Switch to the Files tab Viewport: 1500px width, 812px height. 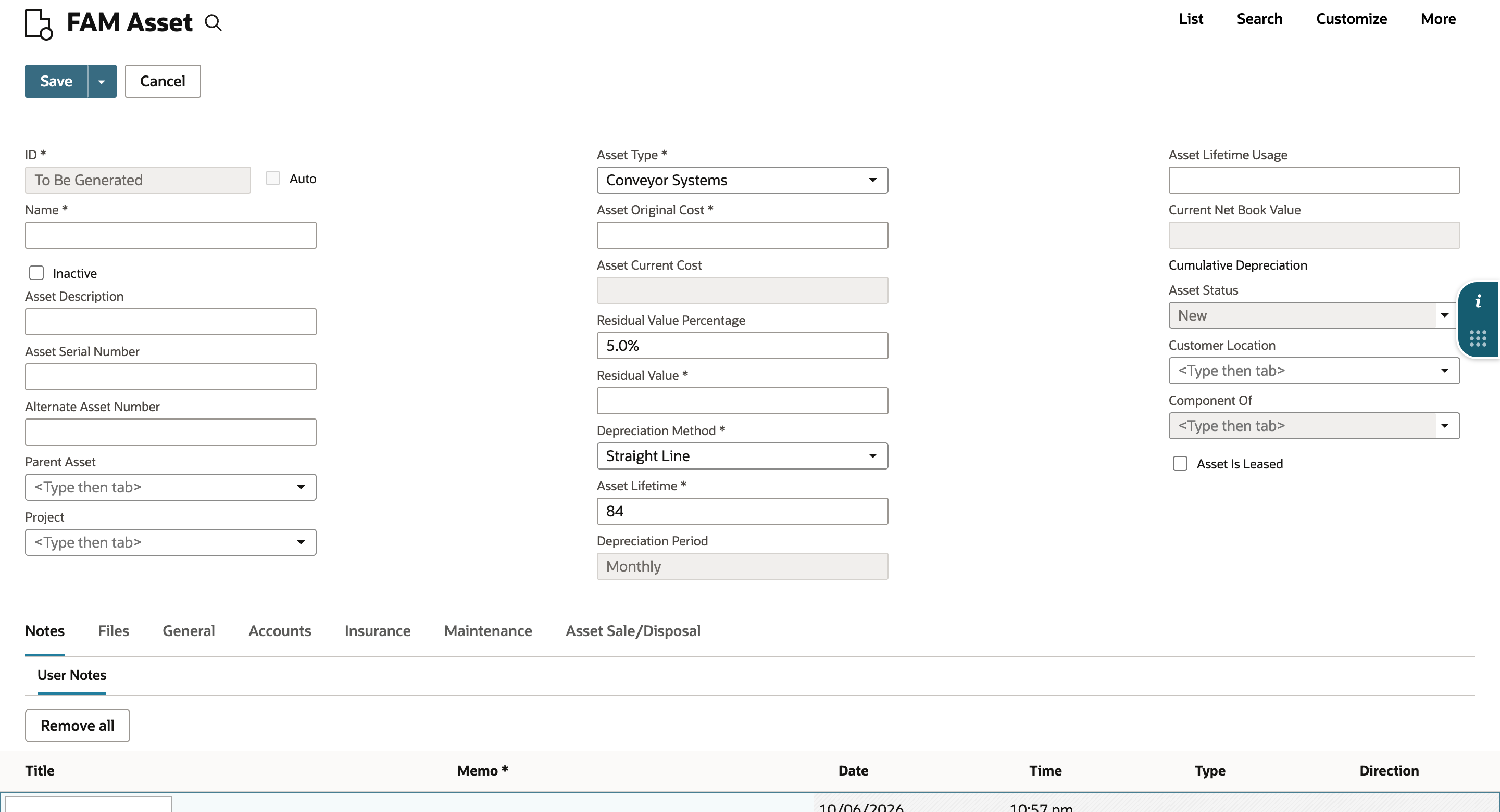click(114, 631)
